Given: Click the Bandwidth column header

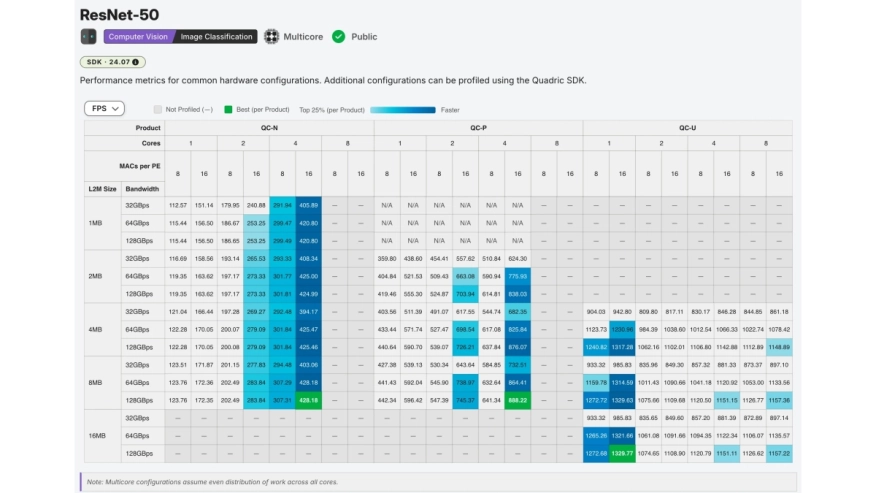Looking at the screenshot, I should coord(142,189).
